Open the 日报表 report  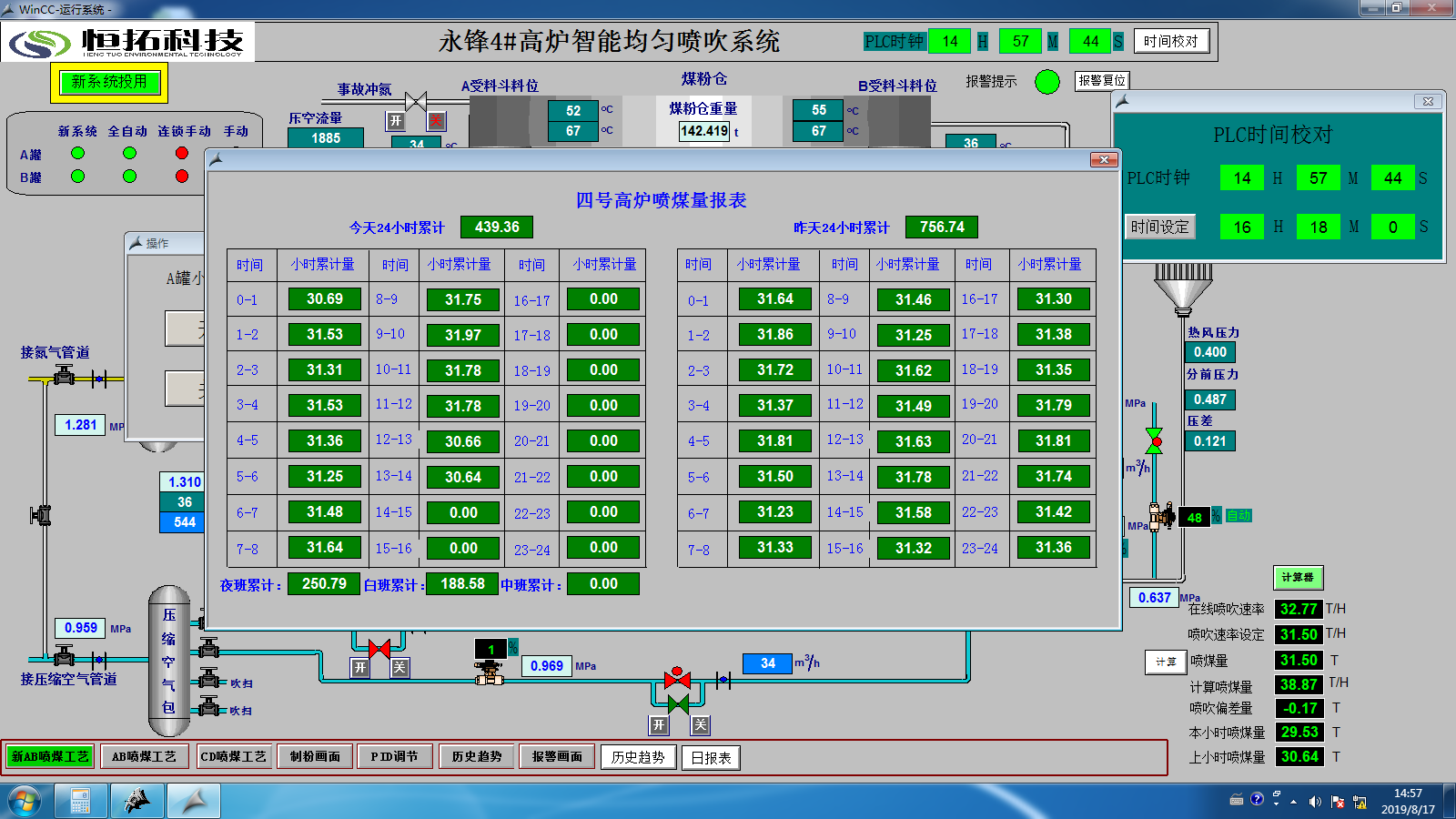tap(711, 758)
